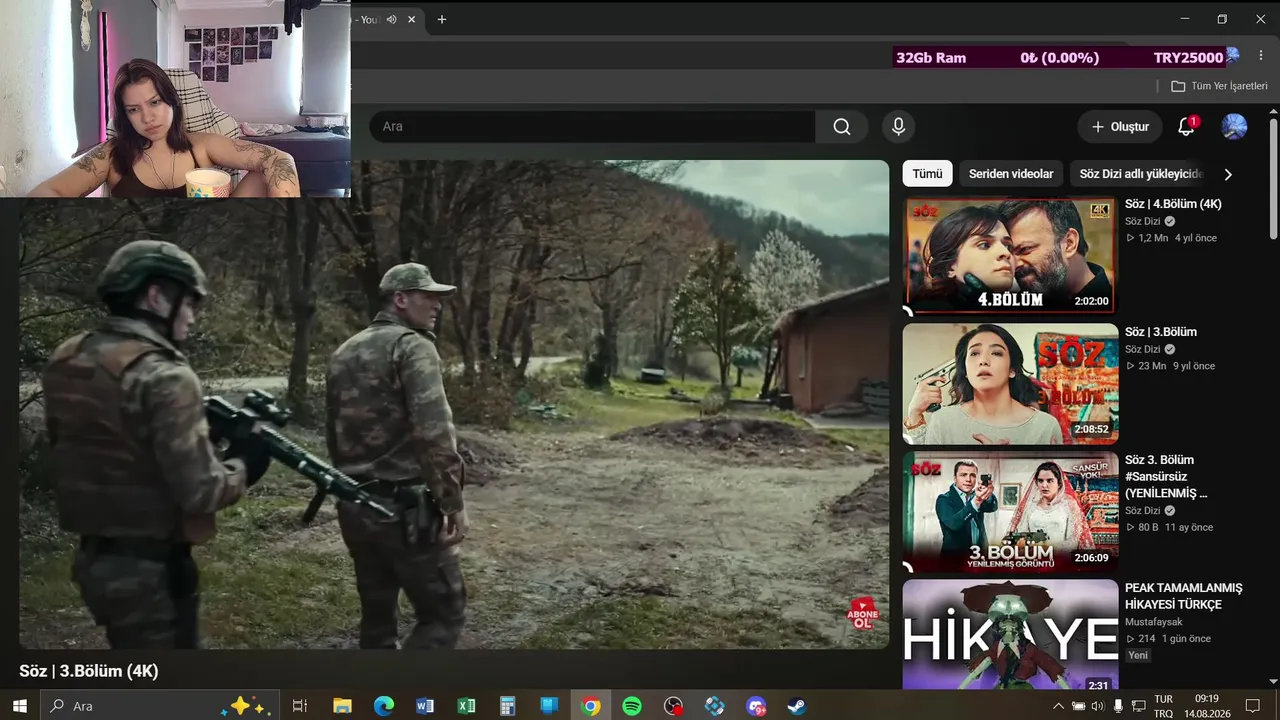Click the YouTube search magnifier button
This screenshot has width=1280, height=720.
click(x=841, y=127)
